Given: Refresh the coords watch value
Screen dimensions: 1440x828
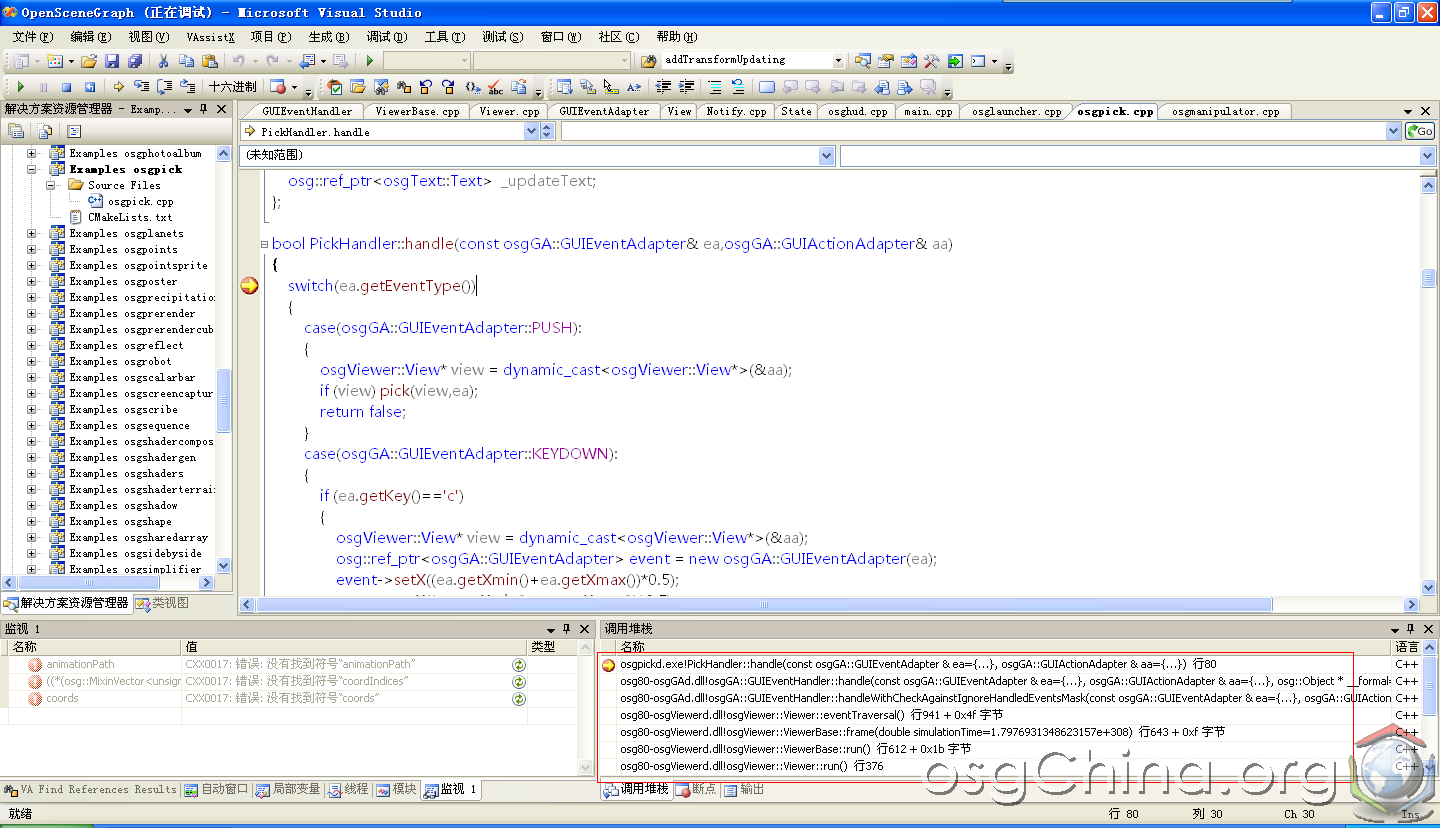Looking at the screenshot, I should [519, 698].
